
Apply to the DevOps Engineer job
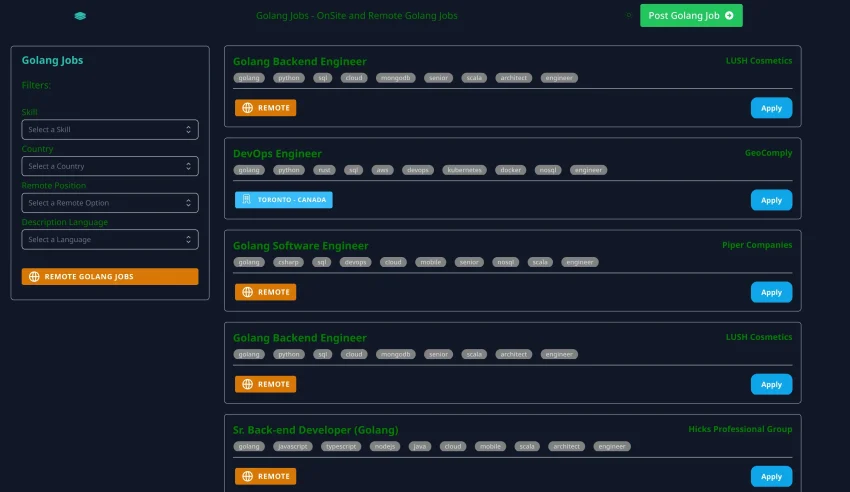(771, 200)
